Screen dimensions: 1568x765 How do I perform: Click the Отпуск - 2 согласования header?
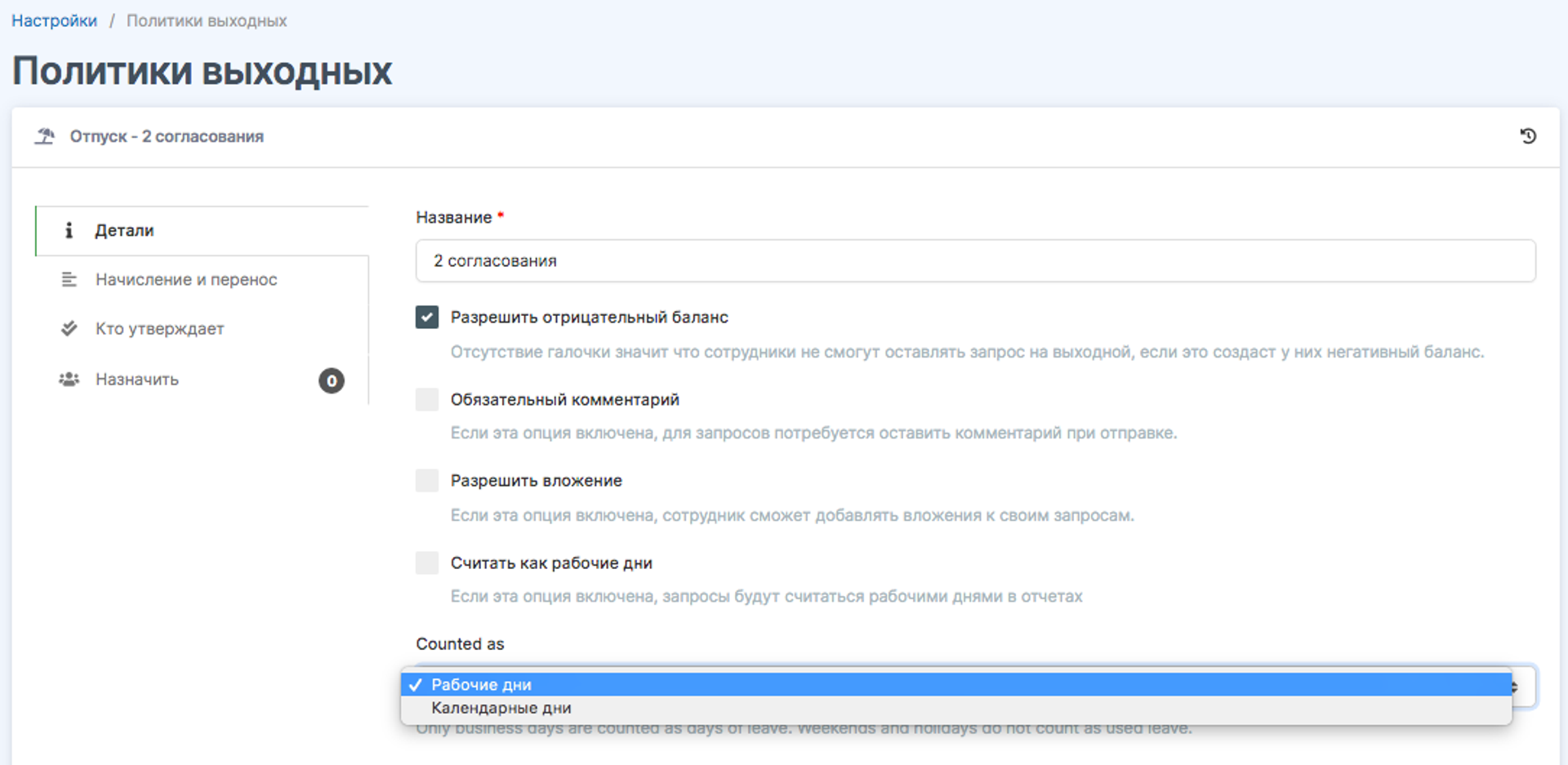click(x=167, y=136)
